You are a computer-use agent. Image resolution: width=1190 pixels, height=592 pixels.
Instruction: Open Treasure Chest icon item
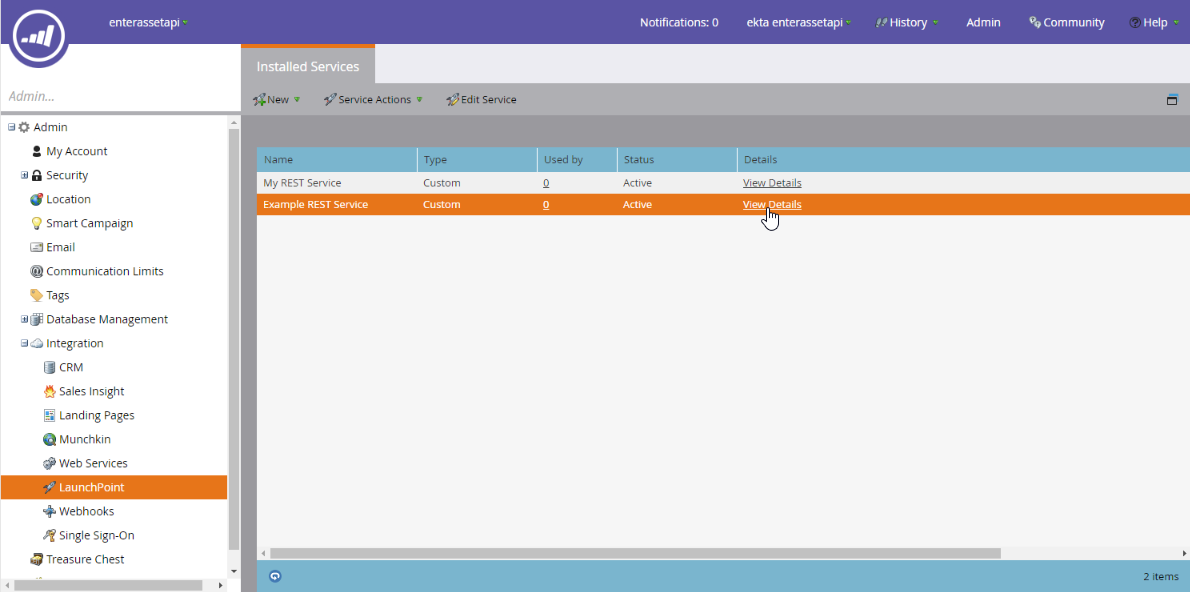(37, 559)
